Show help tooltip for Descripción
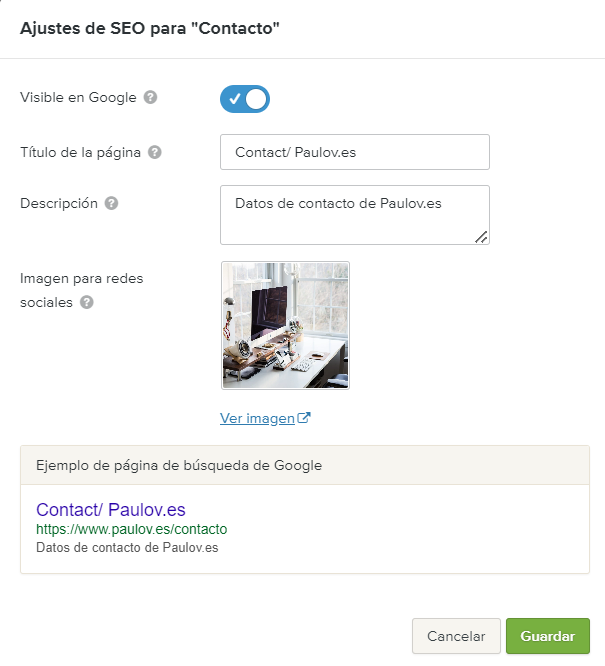Image resolution: width=605 pixels, height=666 pixels. tap(111, 203)
